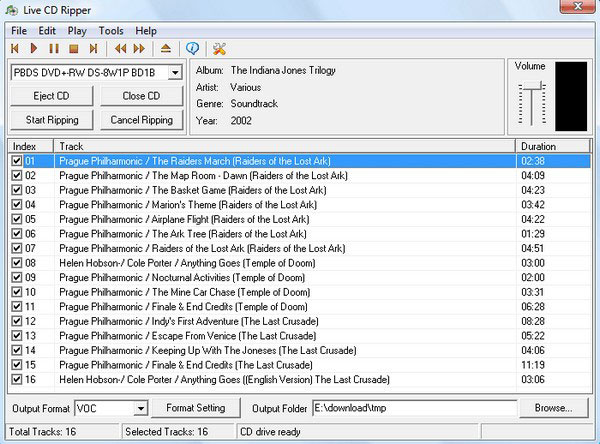Click the Browse button for output folder
Viewport: 600px width, 444px height.
553,408
